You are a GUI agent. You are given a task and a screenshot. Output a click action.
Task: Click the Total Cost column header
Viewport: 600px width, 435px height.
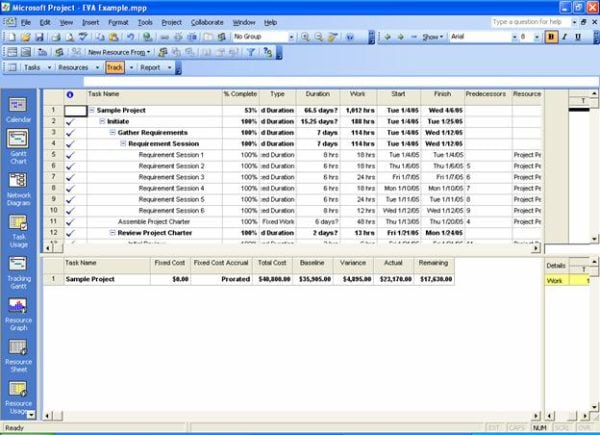pyautogui.click(x=272, y=266)
